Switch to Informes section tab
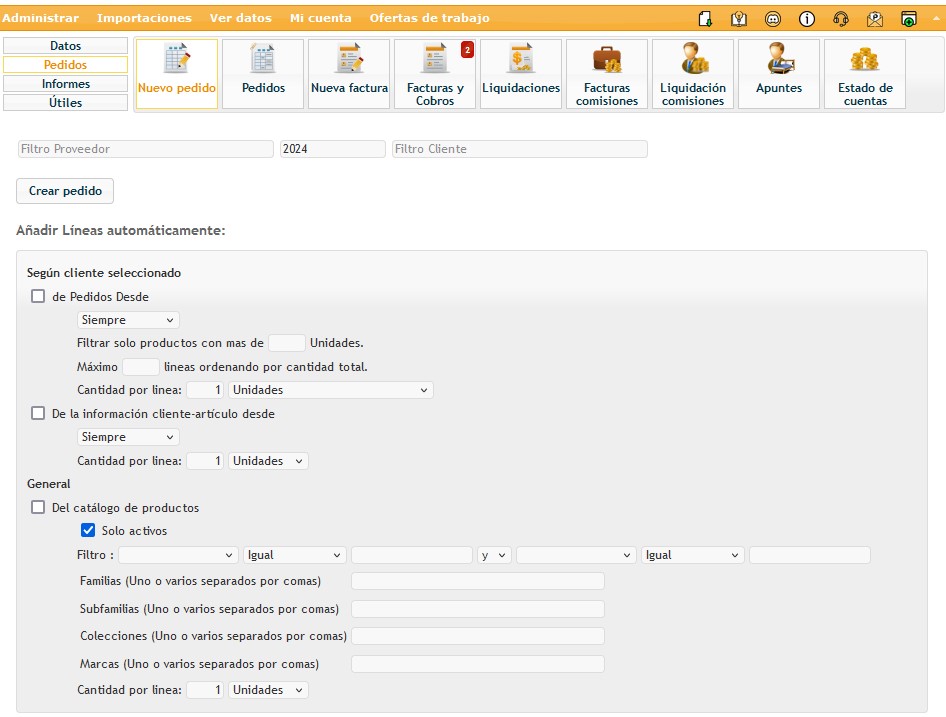The image size is (946, 717). tap(65, 83)
